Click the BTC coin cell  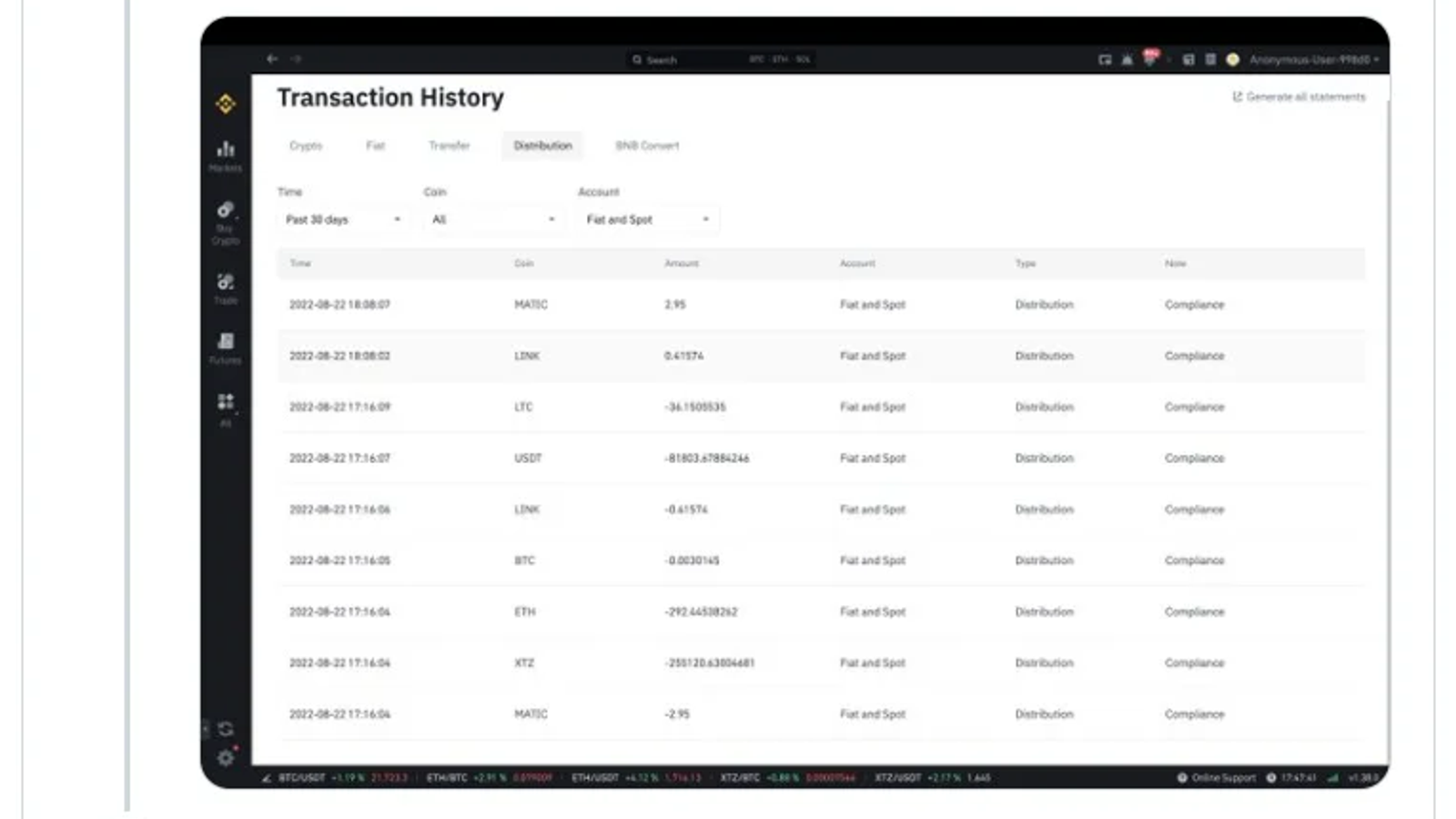pyautogui.click(x=525, y=561)
